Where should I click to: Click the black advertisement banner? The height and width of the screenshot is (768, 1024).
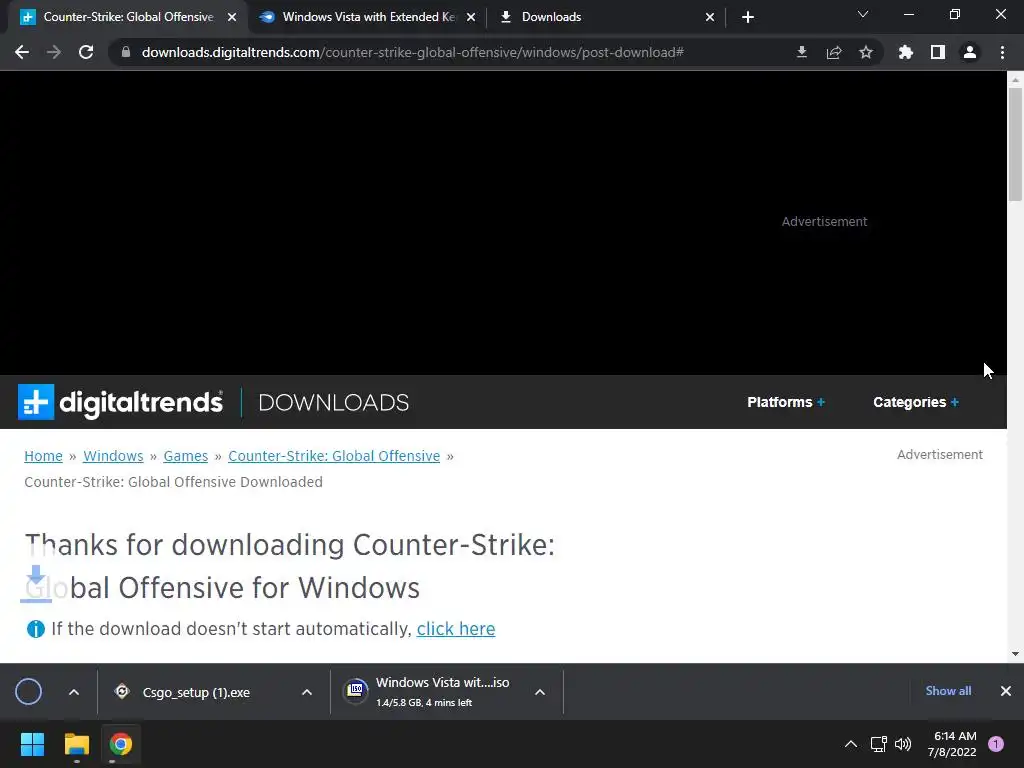point(503,222)
